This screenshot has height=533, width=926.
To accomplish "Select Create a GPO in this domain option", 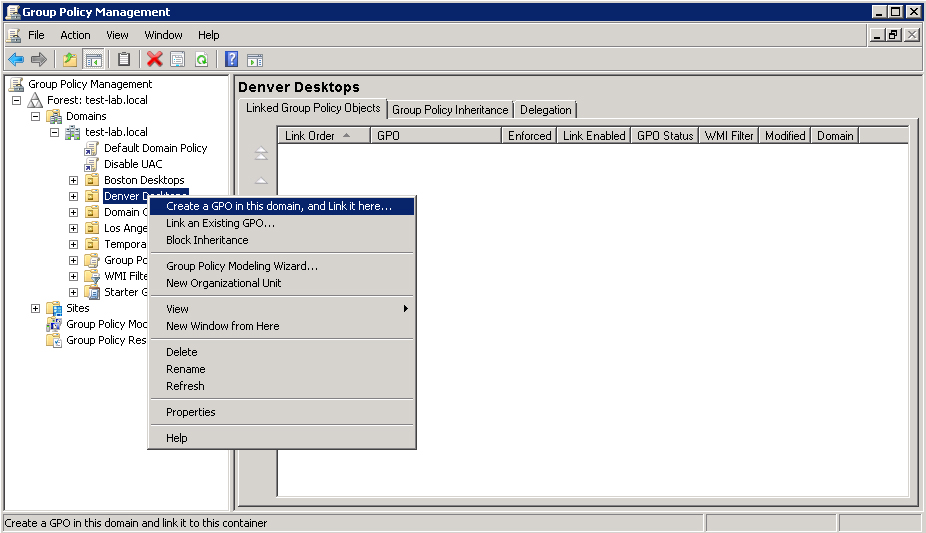I will tap(279, 206).
